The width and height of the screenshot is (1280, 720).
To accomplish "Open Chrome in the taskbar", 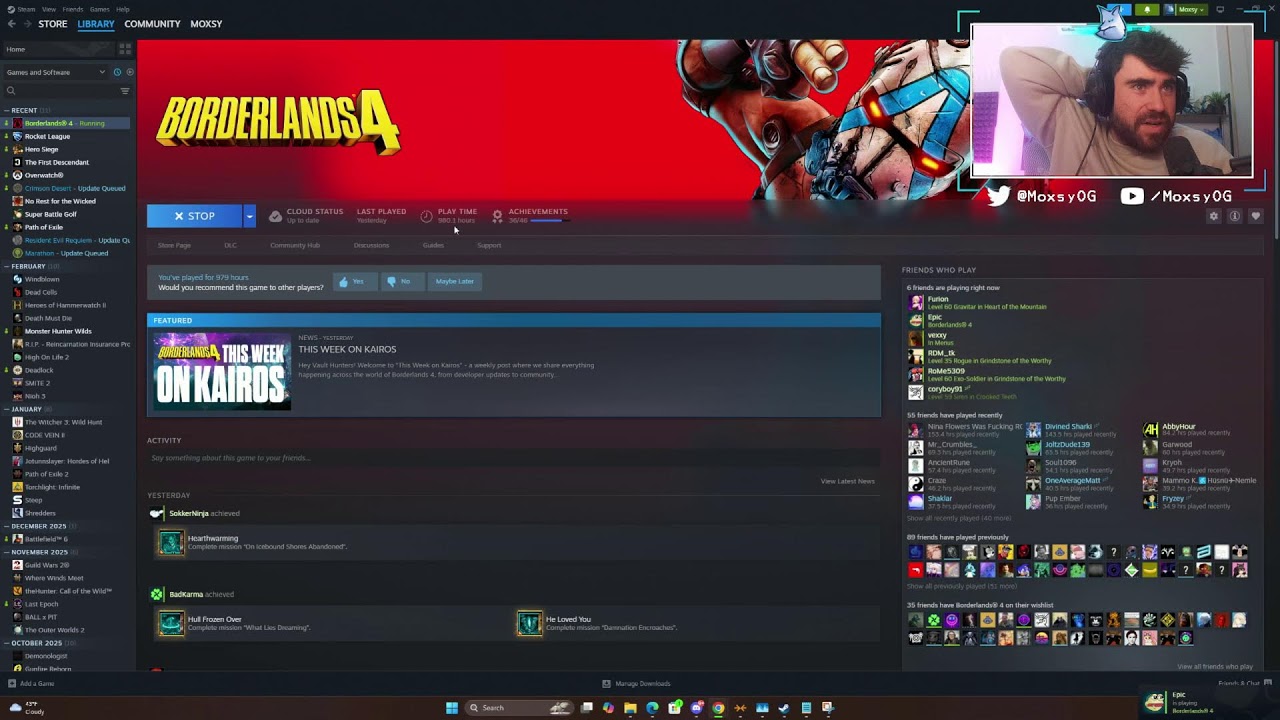I will point(718,708).
